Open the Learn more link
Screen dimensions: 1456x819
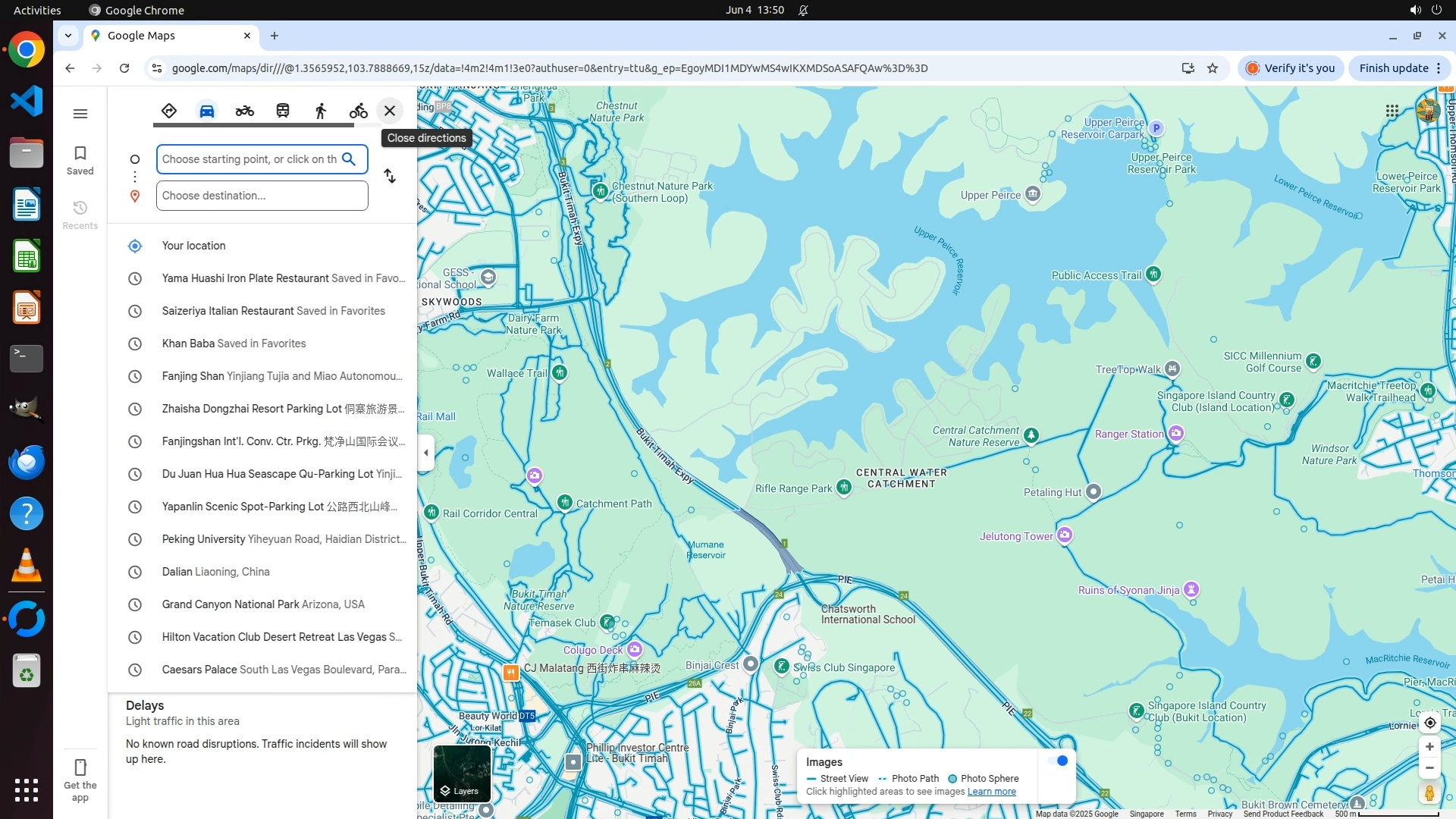[991, 792]
